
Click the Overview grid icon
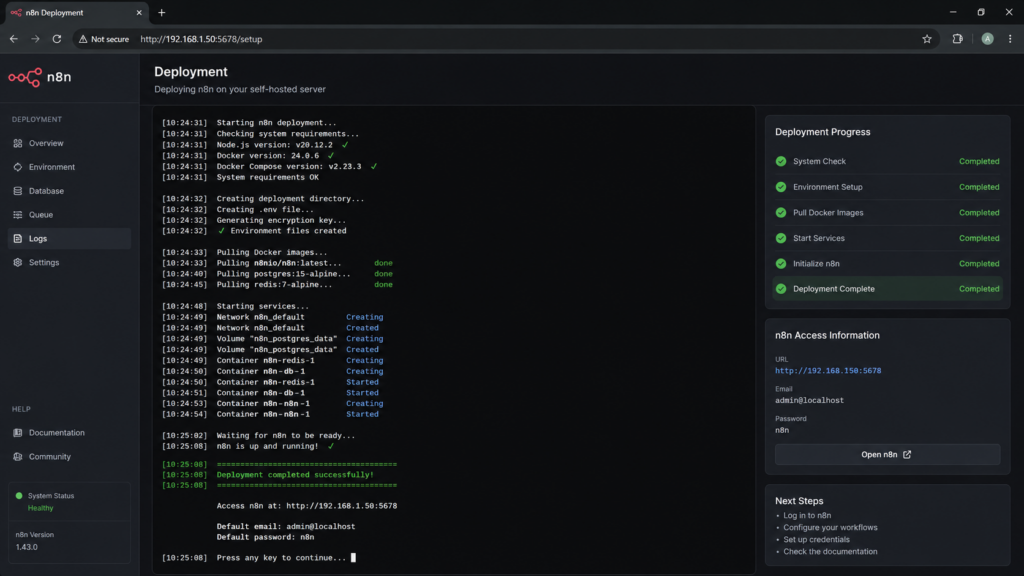tap(18, 143)
